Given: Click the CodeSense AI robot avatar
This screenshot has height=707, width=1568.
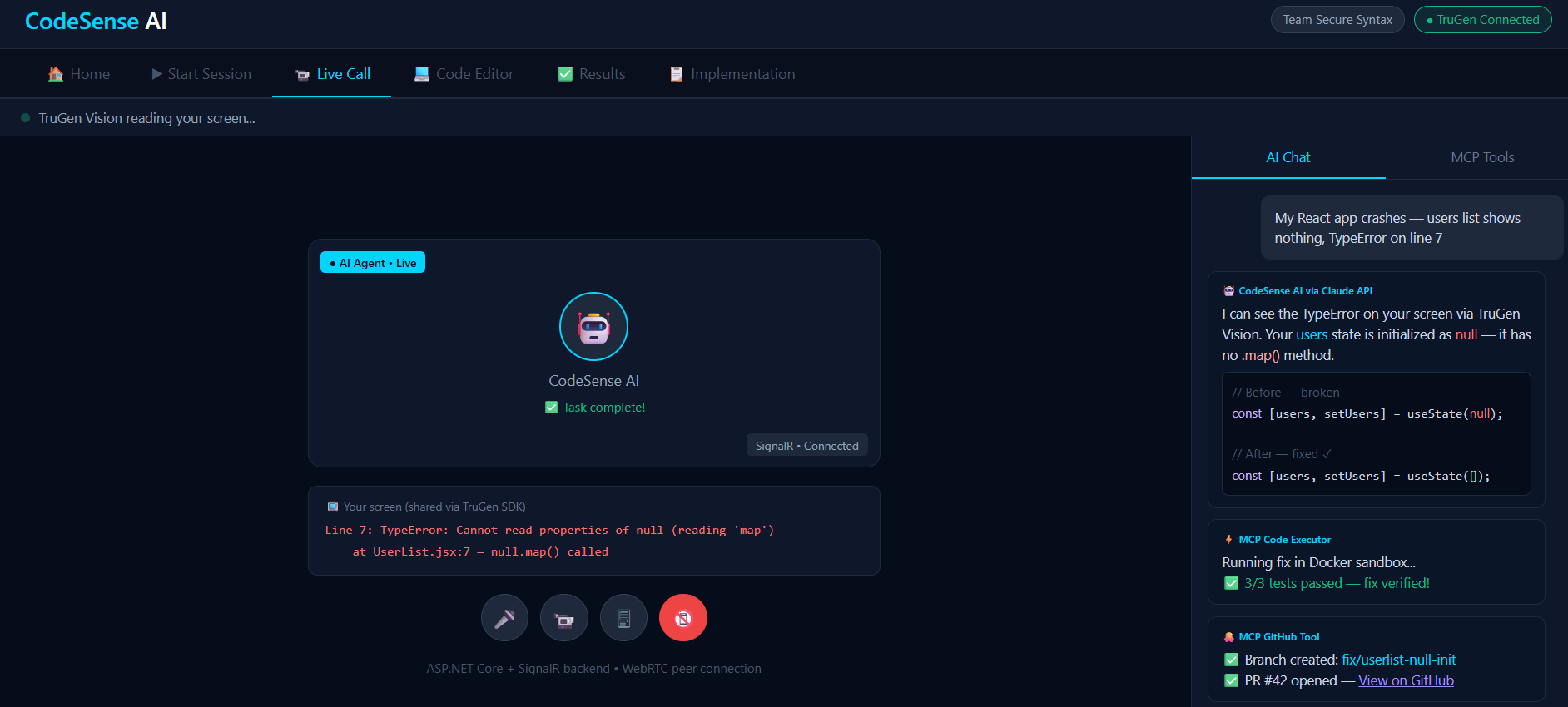Looking at the screenshot, I should (x=593, y=326).
